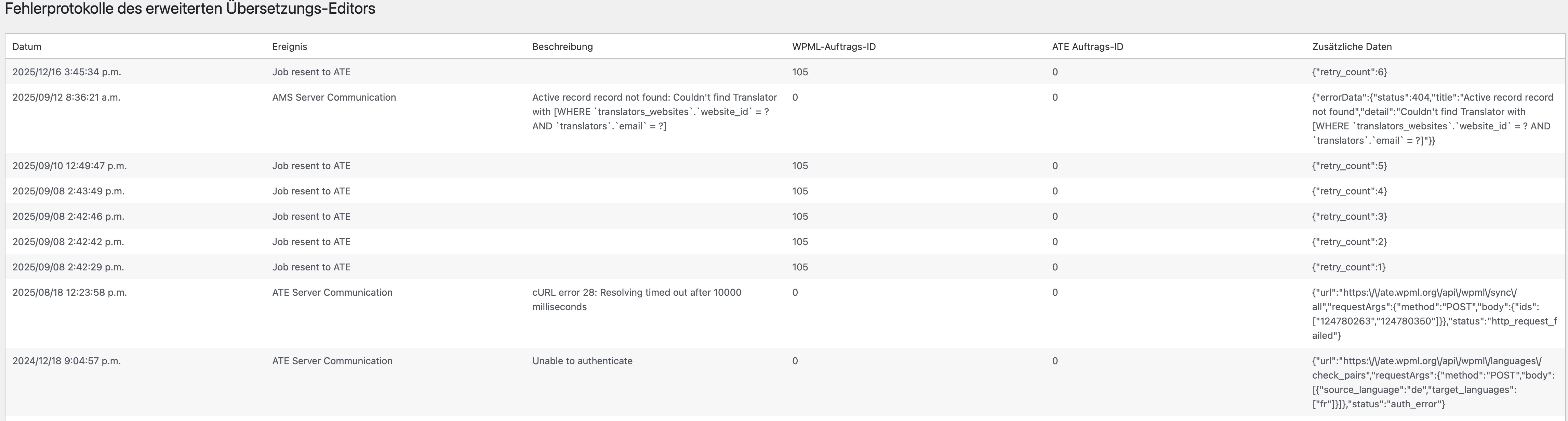Select the Unable to authenticate description
Viewport: 1568px width, 421px height.
pyautogui.click(x=583, y=361)
